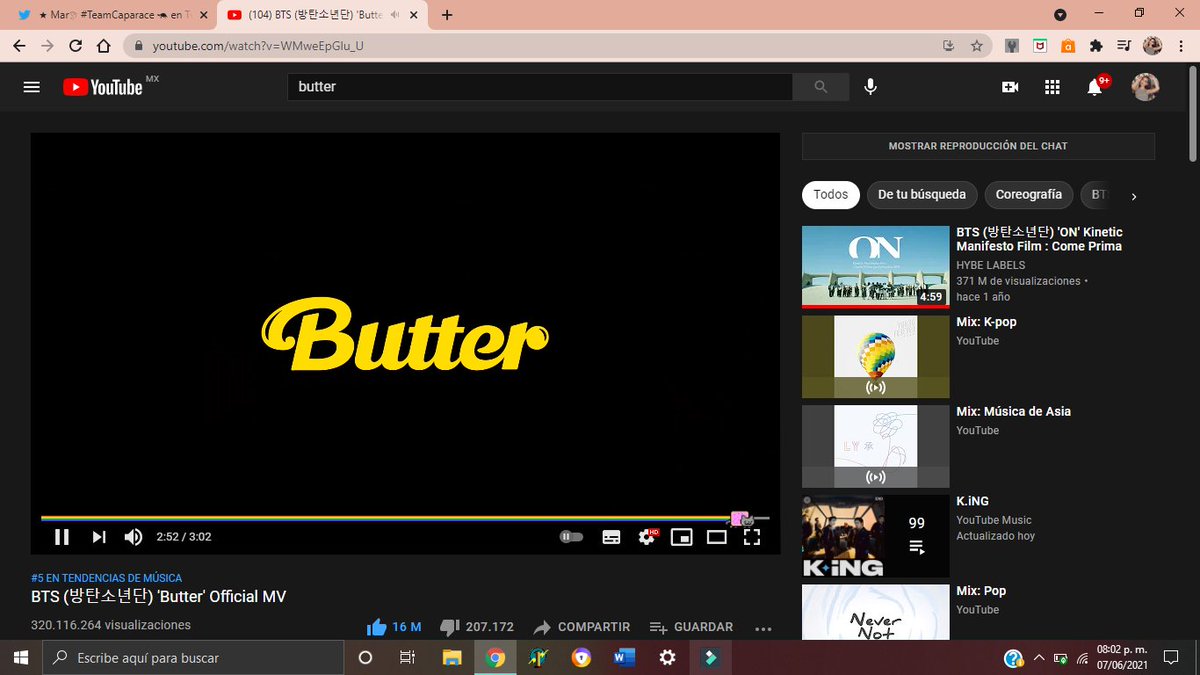This screenshot has height=675, width=1200.
Task: Open Task View in the taskbar
Action: pyautogui.click(x=407, y=657)
